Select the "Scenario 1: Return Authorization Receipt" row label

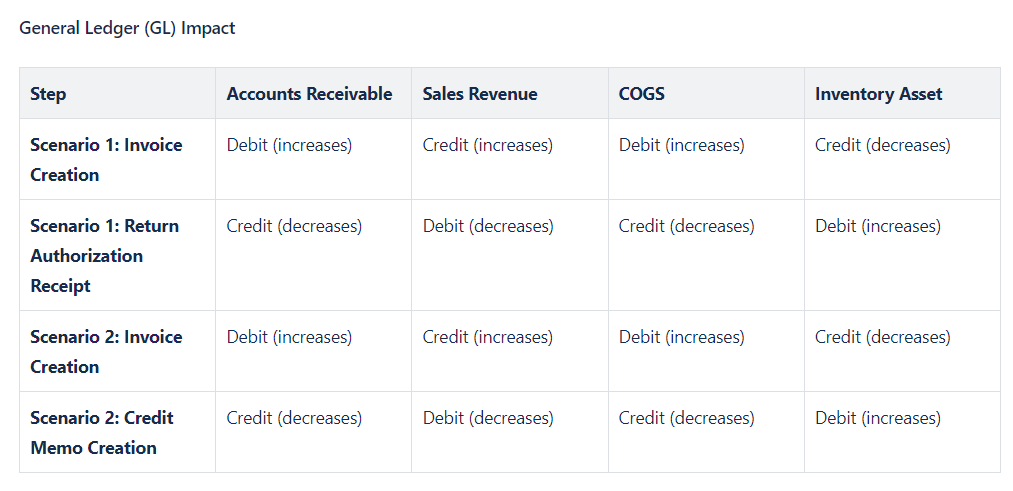click(x=104, y=256)
